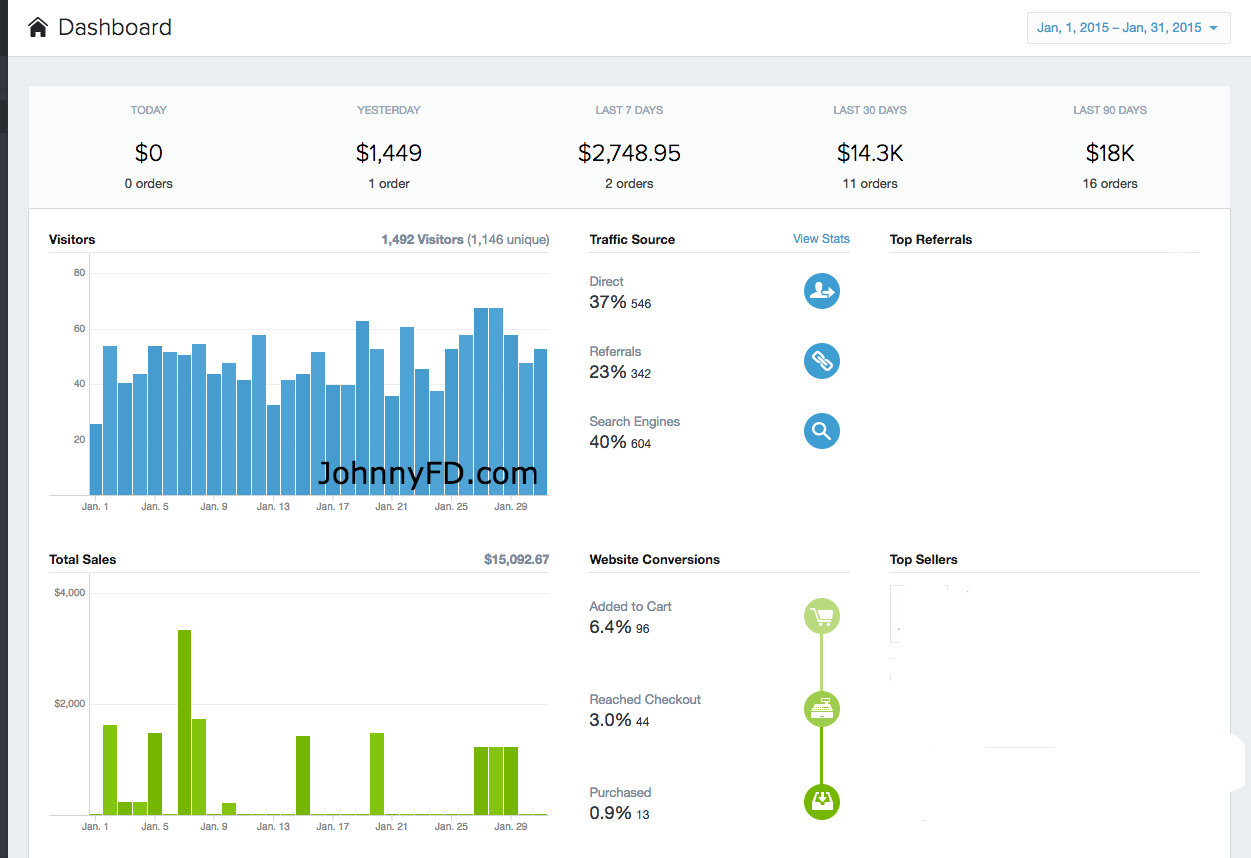1251x858 pixels.
Task: Click the Reached Checkout register icon
Action: [822, 709]
